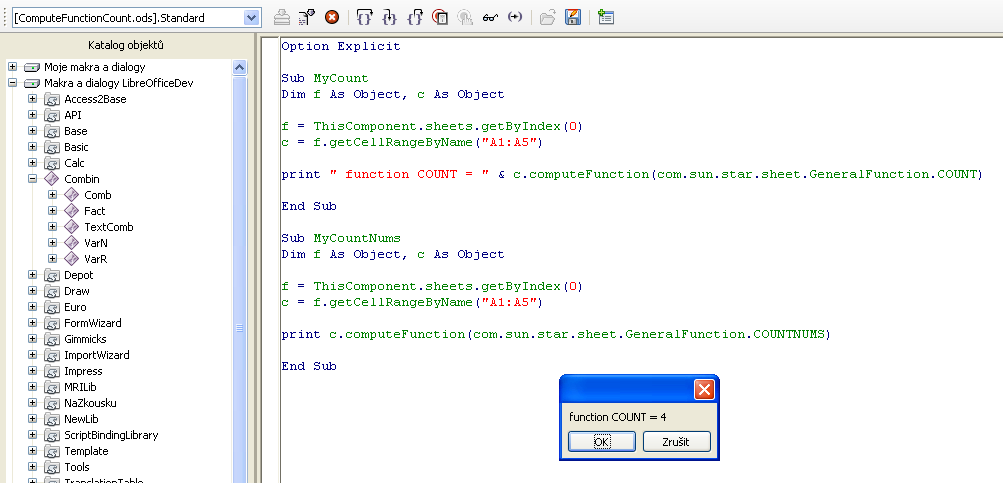Toggle Enable Watch glasses icon

490,17
